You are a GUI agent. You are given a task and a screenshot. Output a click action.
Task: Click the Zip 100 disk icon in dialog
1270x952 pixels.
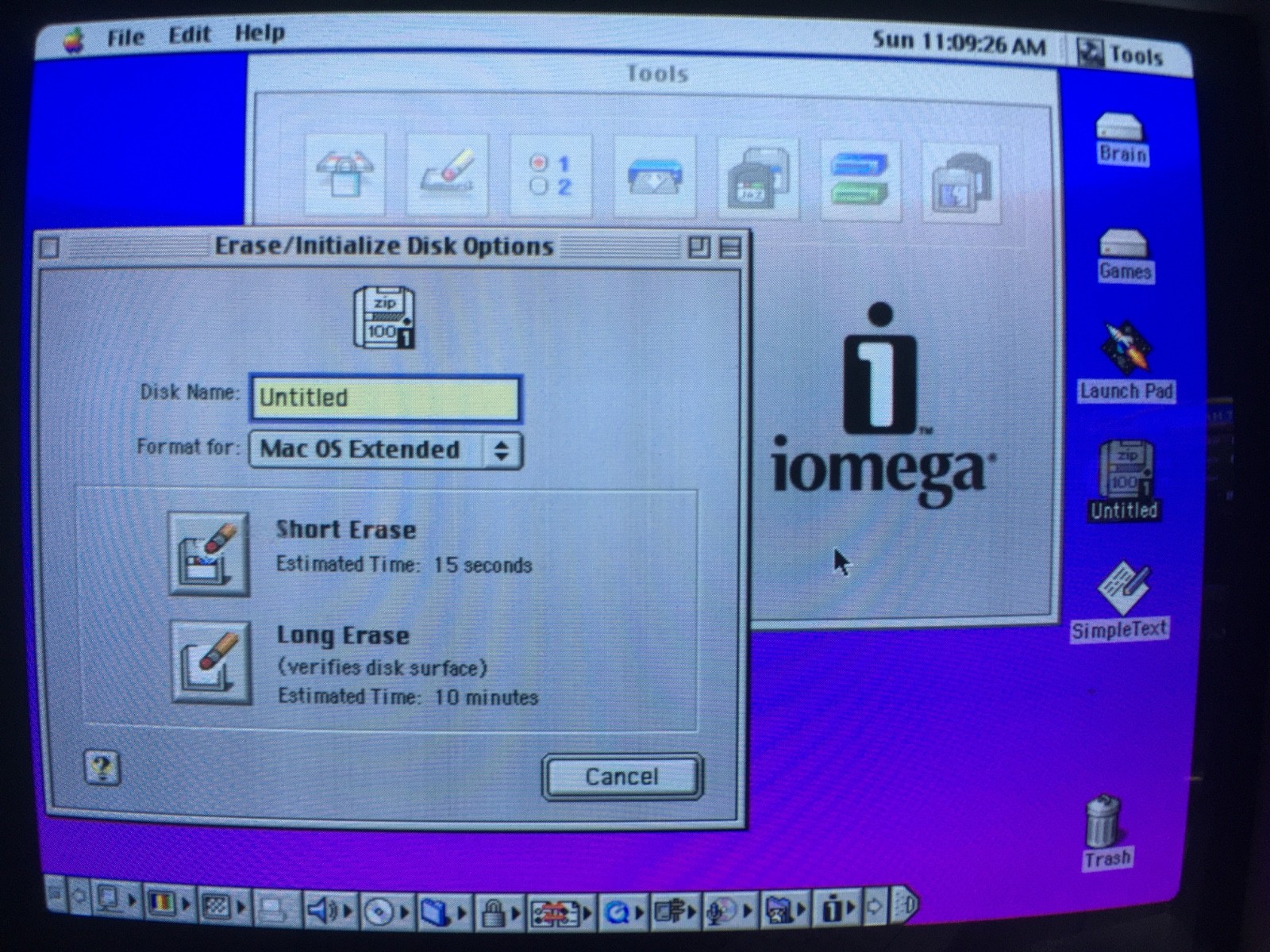point(384,318)
